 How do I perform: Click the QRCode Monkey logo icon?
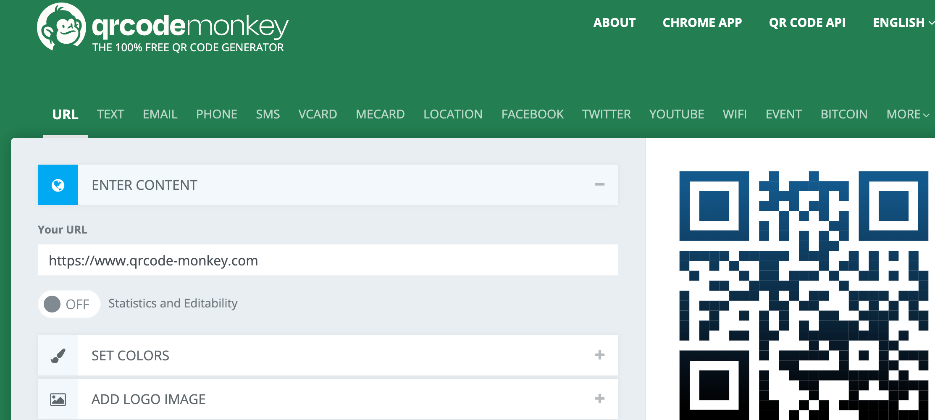(59, 28)
